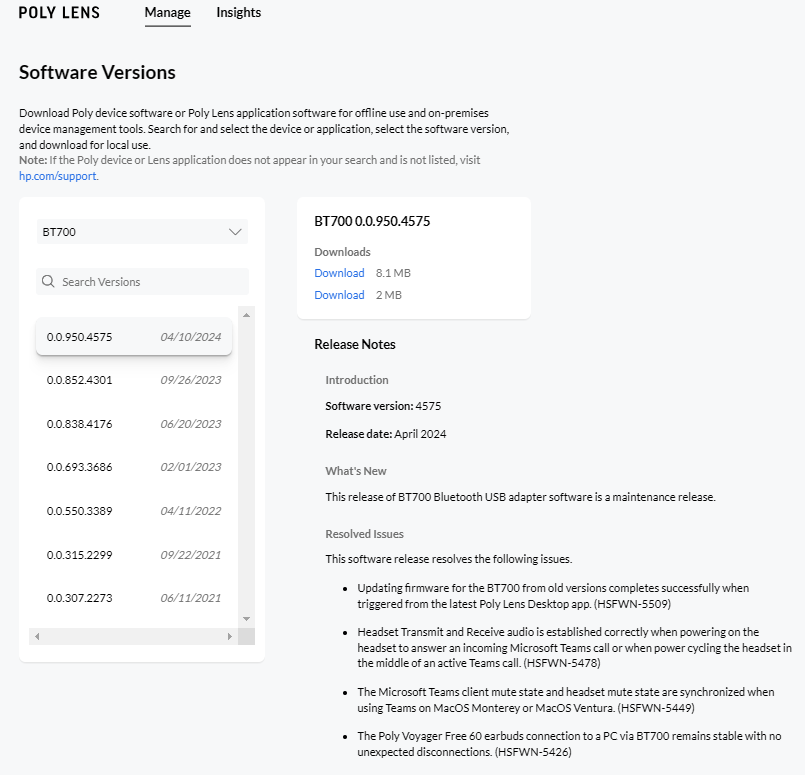Image resolution: width=805 pixels, height=775 pixels.
Task: Select version 0.0.307.2273
Action: 134,598
